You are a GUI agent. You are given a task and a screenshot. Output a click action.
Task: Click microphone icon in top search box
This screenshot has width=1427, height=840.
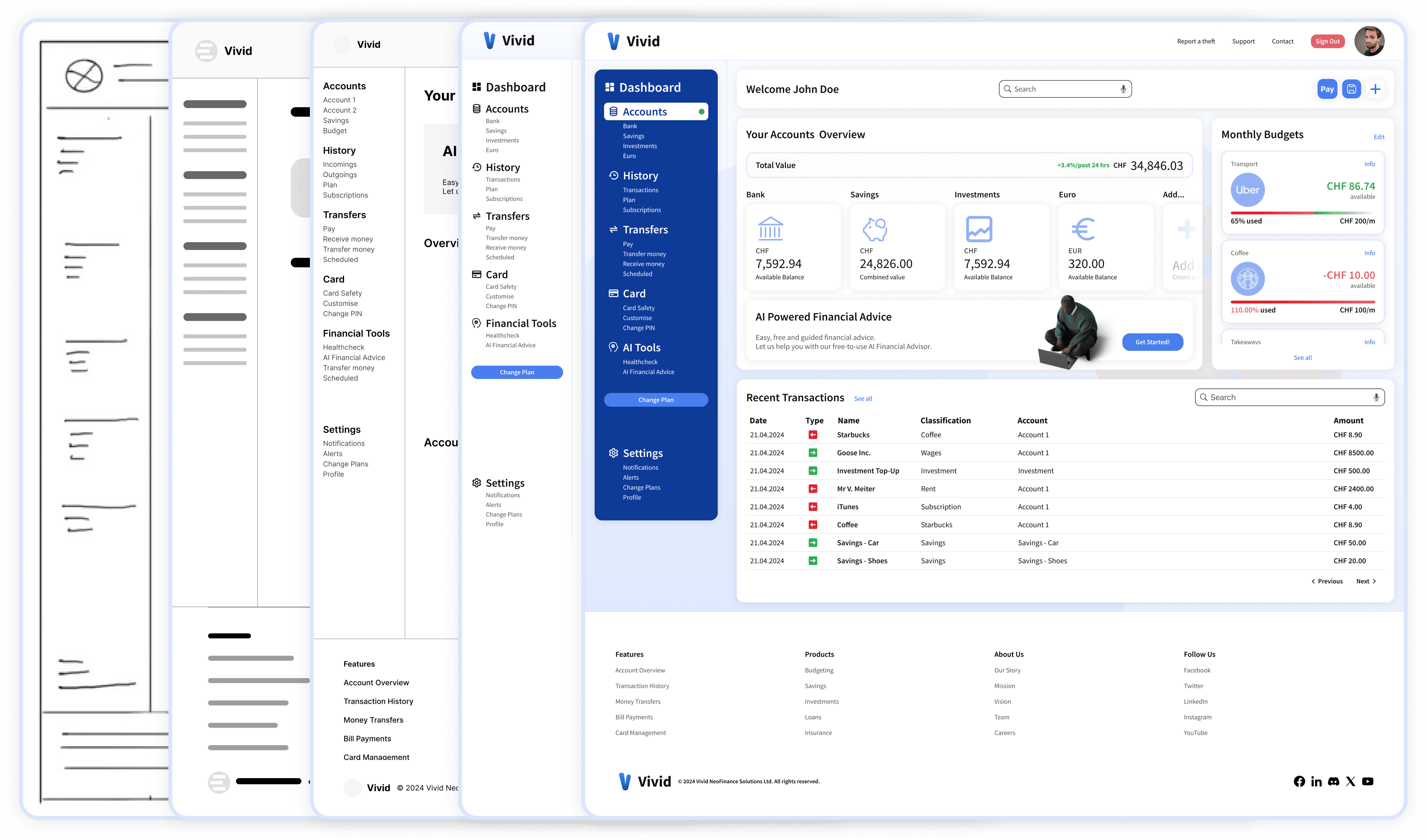[1123, 89]
